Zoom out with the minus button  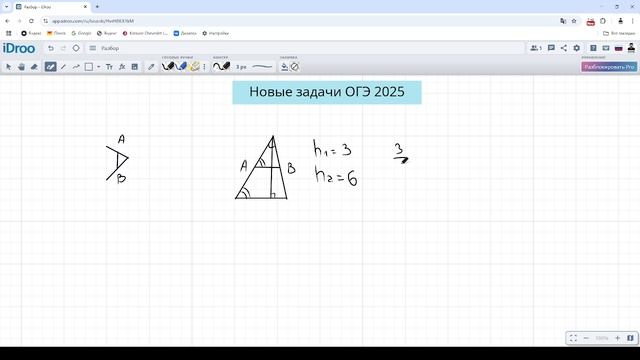pyautogui.click(x=586, y=338)
